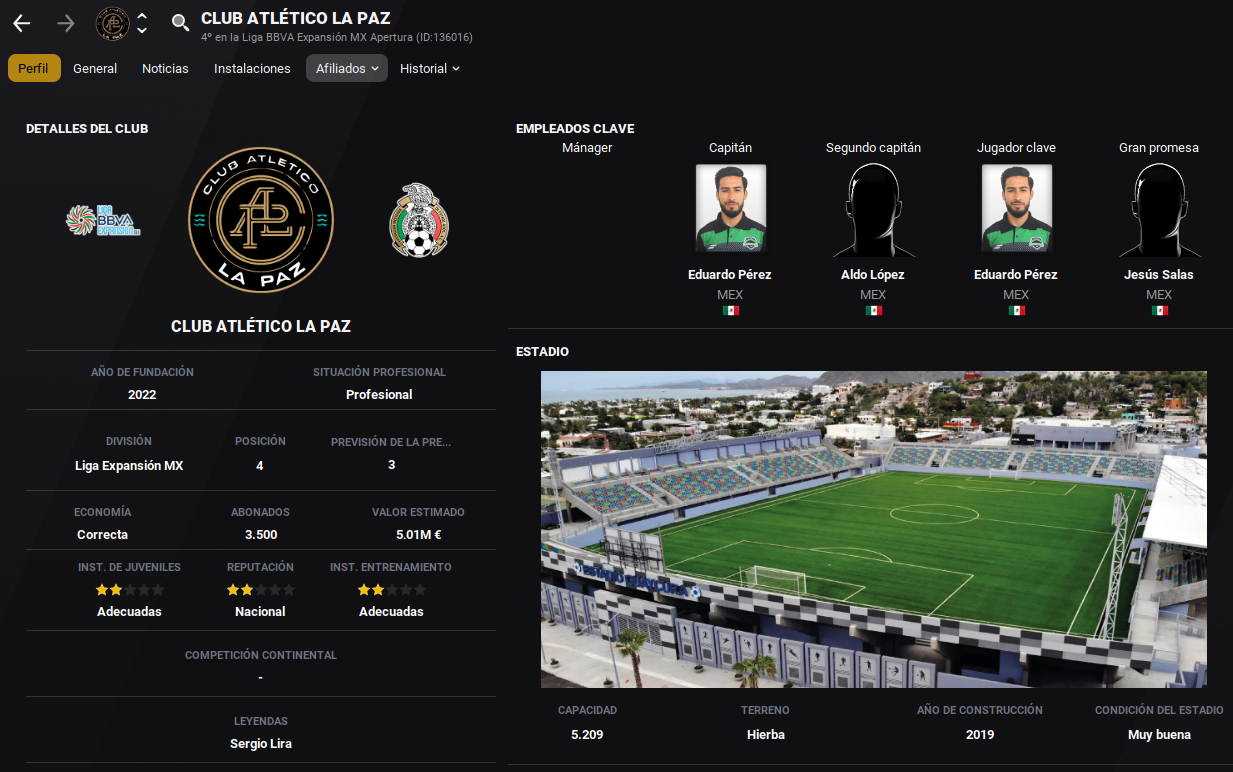Click the founding year 2022 value
This screenshot has width=1233, height=772.
pyautogui.click(x=142, y=394)
